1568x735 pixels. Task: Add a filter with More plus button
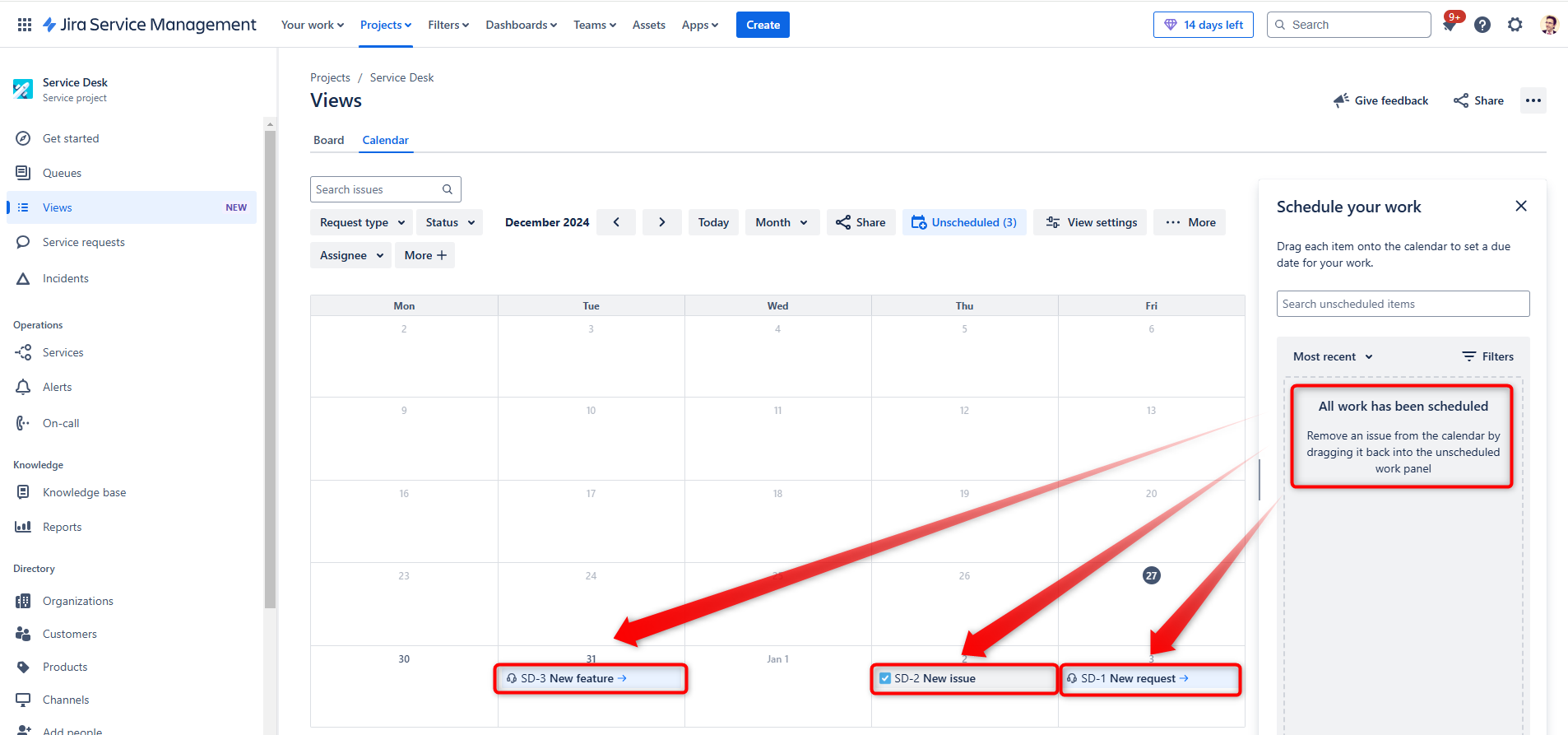pos(424,255)
